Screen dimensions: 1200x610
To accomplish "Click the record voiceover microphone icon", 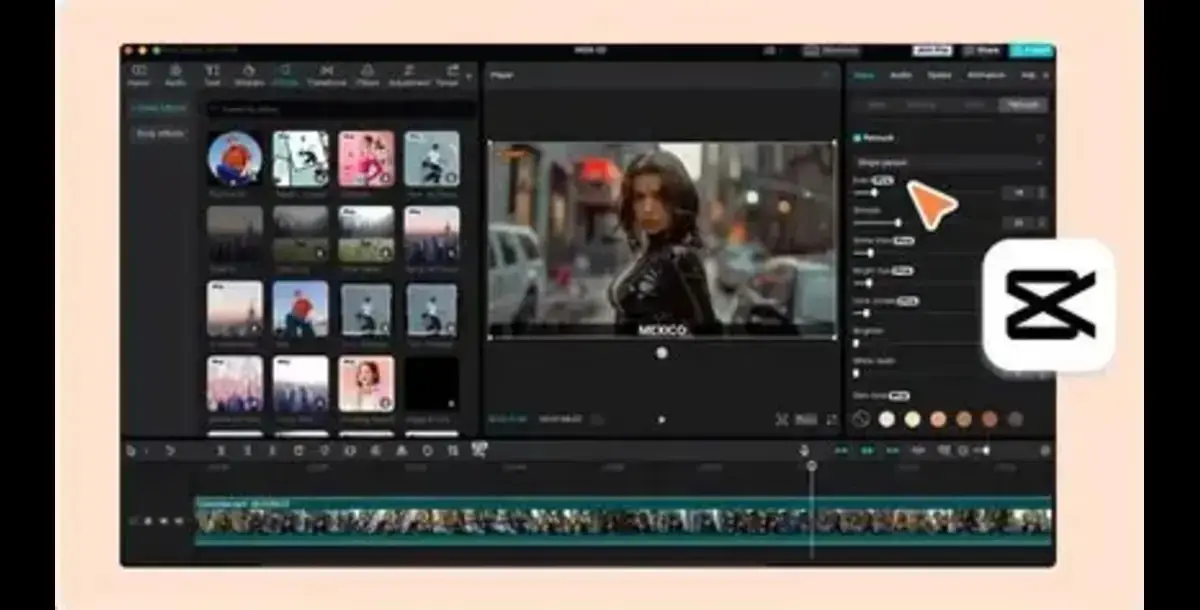I will tap(804, 451).
